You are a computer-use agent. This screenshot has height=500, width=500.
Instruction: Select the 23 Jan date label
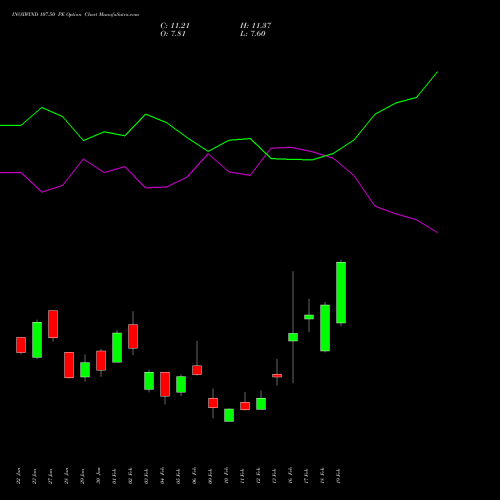click(x=34, y=476)
